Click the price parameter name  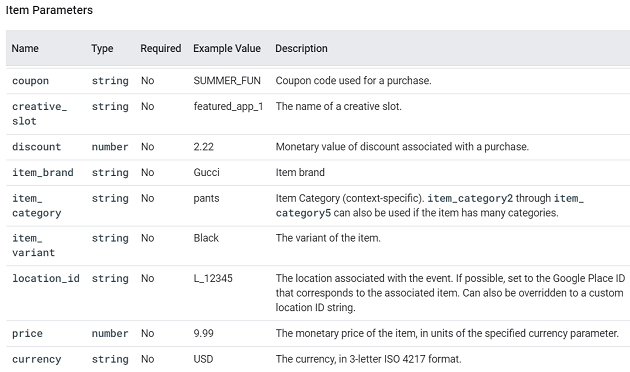27,333
